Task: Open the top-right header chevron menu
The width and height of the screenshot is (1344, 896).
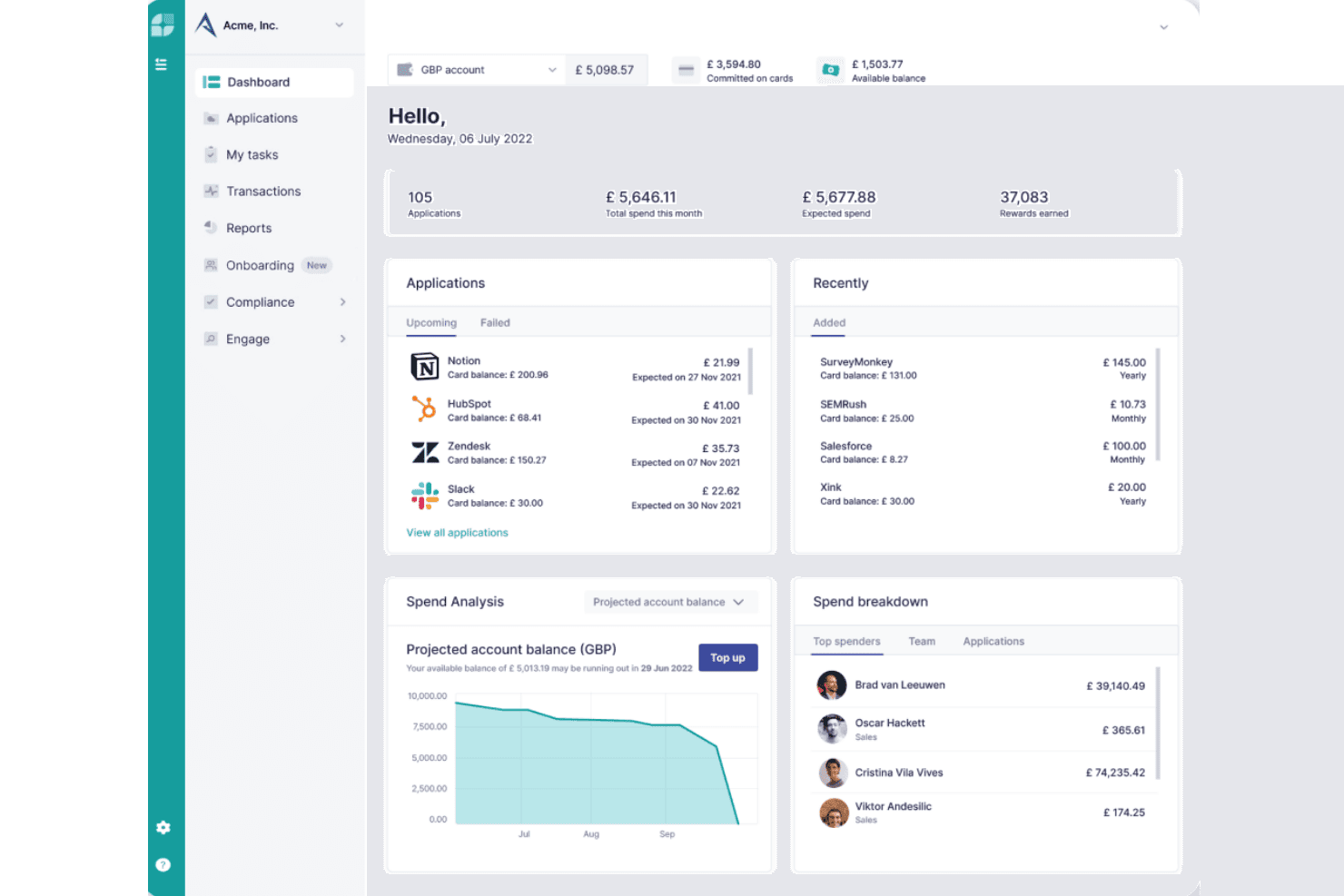Action: [1163, 27]
